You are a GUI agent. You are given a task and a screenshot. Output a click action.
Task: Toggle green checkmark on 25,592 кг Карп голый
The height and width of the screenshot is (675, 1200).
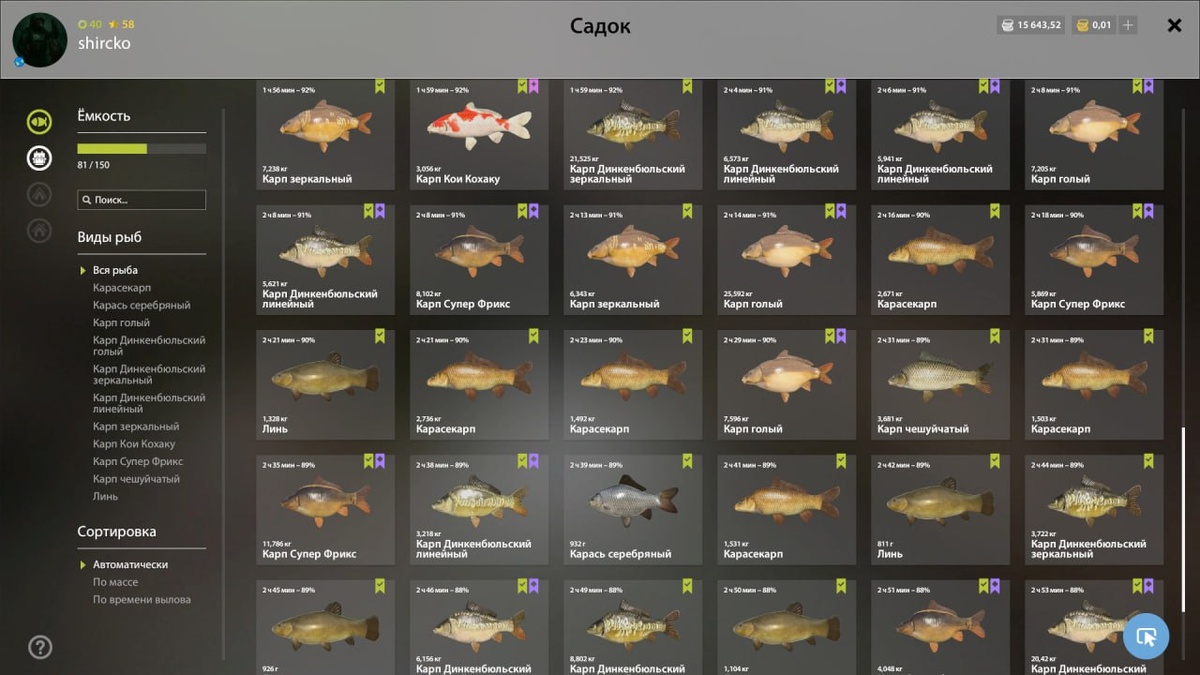pyautogui.click(x=841, y=211)
